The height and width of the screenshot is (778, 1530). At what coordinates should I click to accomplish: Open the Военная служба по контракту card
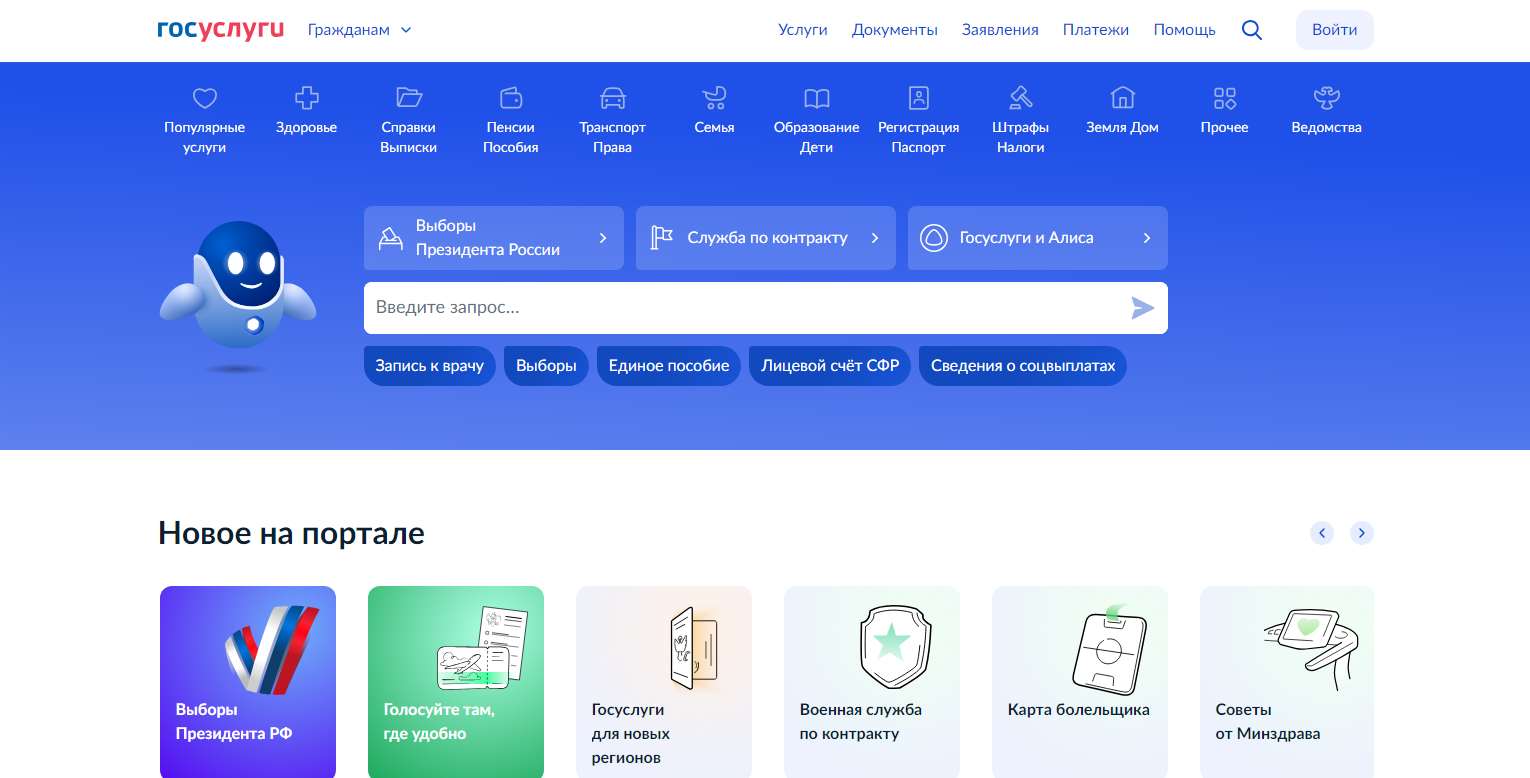click(872, 682)
